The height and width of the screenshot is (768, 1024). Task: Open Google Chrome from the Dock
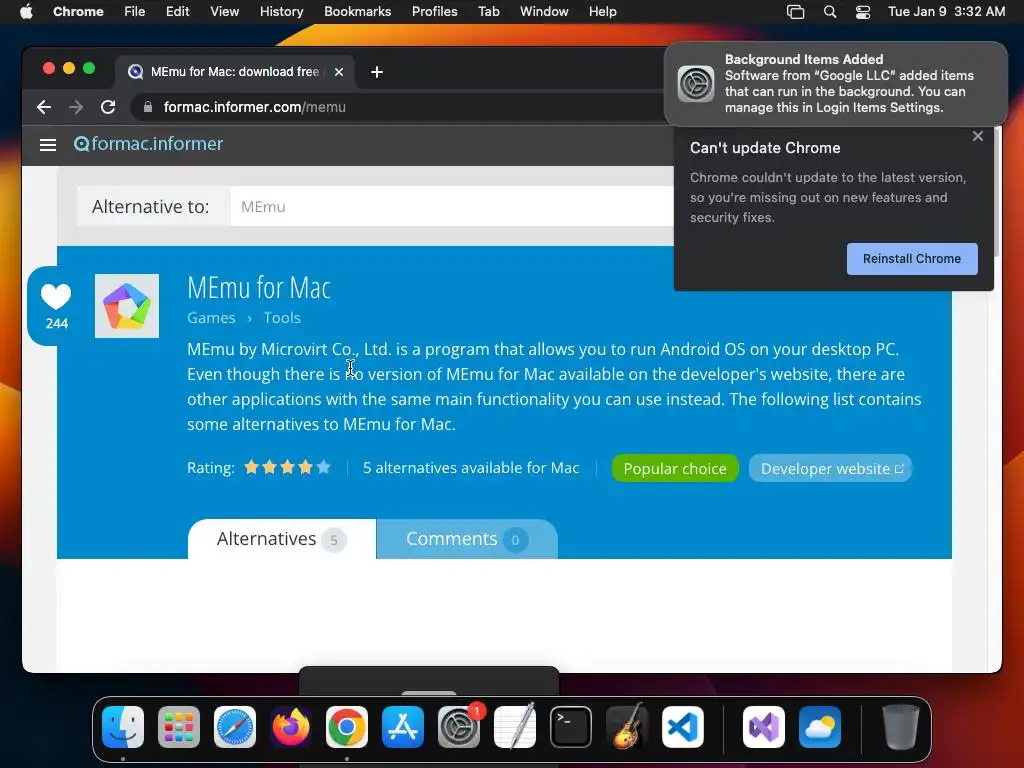coord(347,727)
